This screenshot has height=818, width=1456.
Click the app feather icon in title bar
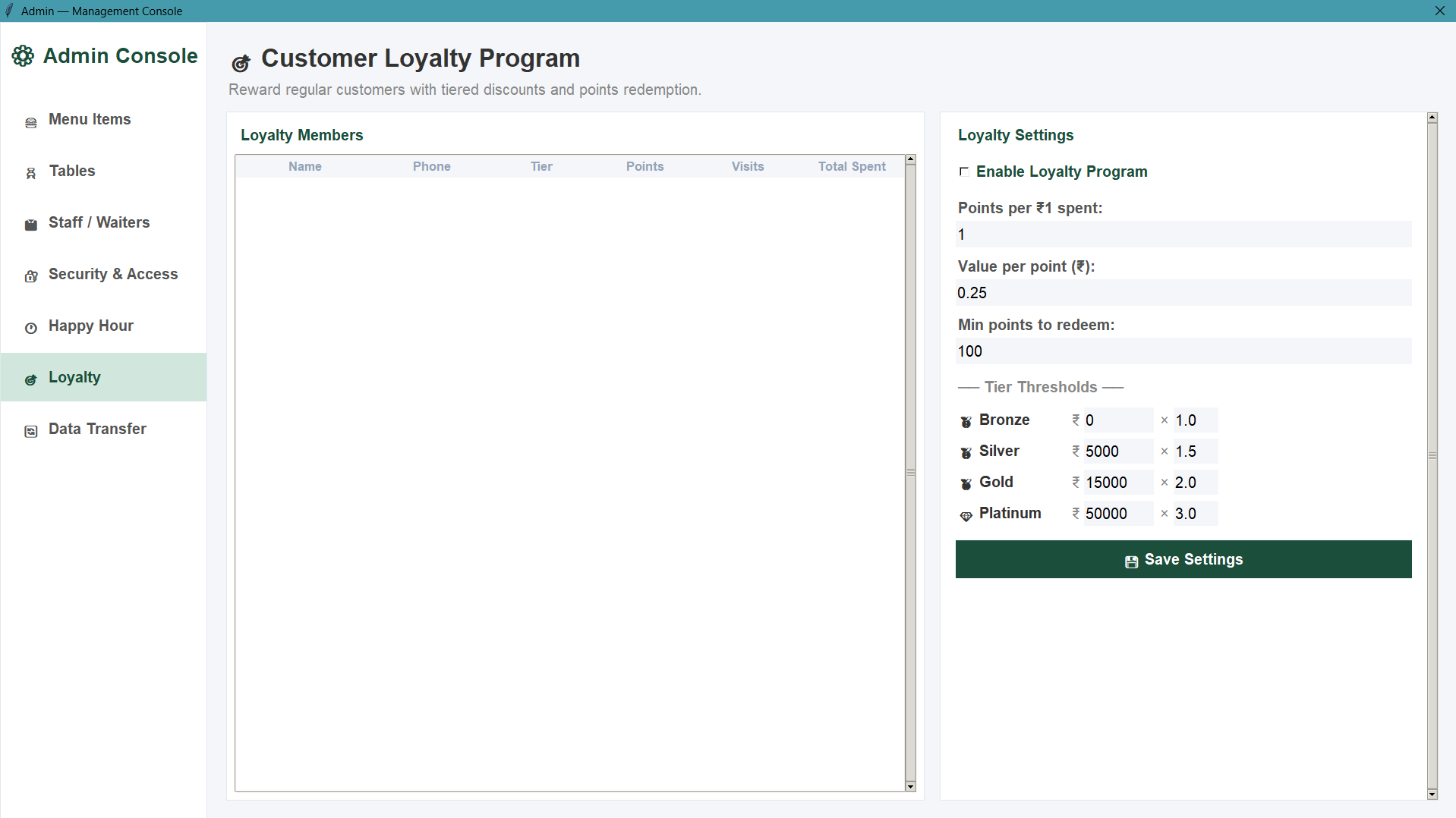pos(9,11)
